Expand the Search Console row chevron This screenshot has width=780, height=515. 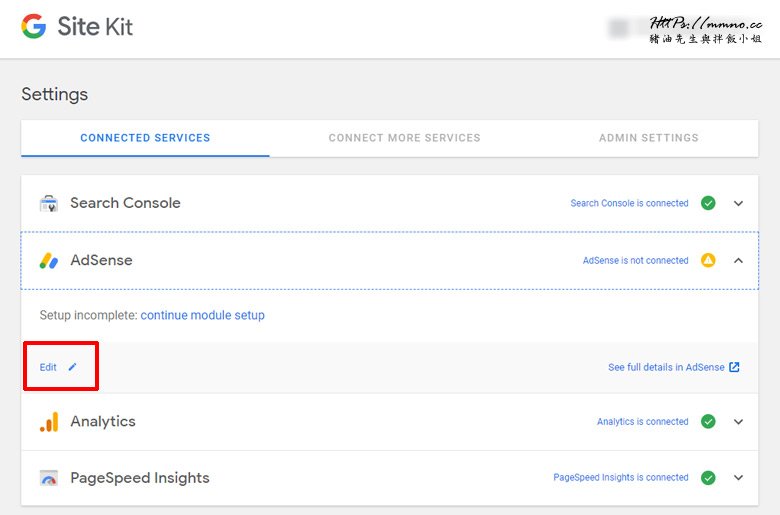[x=739, y=203]
